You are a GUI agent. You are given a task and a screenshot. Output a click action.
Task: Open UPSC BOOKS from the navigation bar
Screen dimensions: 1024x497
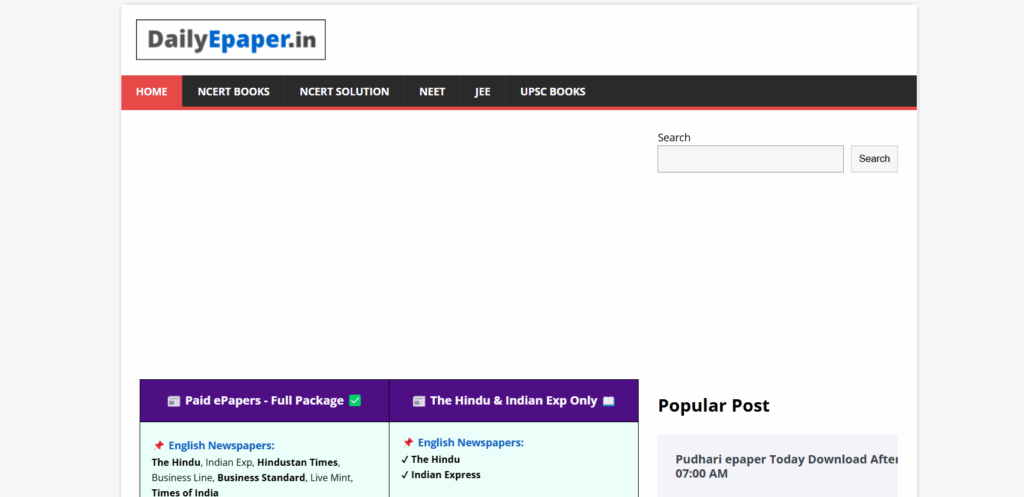[x=552, y=92]
